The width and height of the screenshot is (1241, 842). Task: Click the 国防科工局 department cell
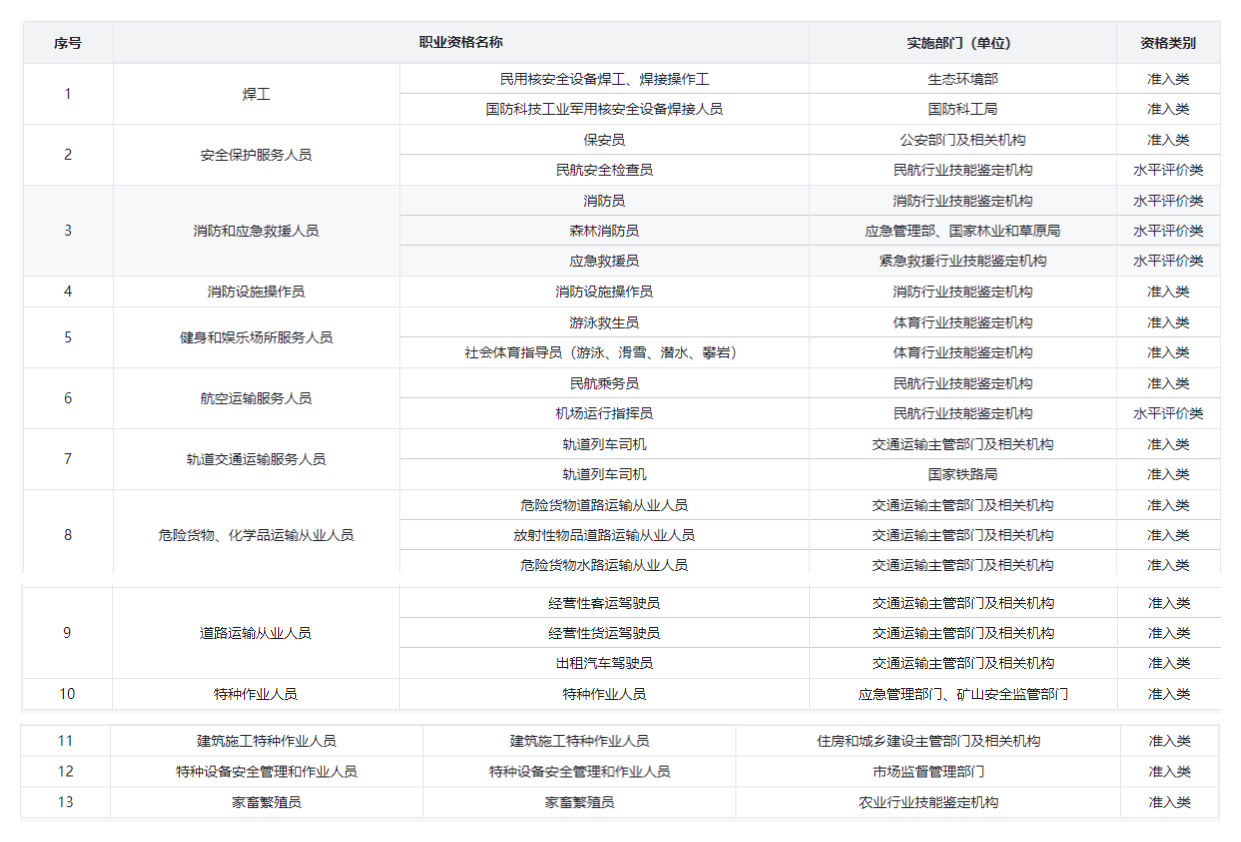point(962,109)
